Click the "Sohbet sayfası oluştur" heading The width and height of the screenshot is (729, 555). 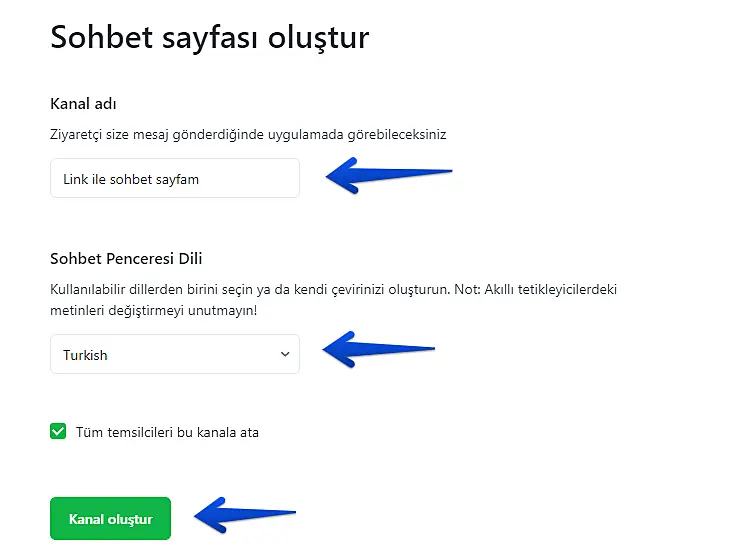209,38
